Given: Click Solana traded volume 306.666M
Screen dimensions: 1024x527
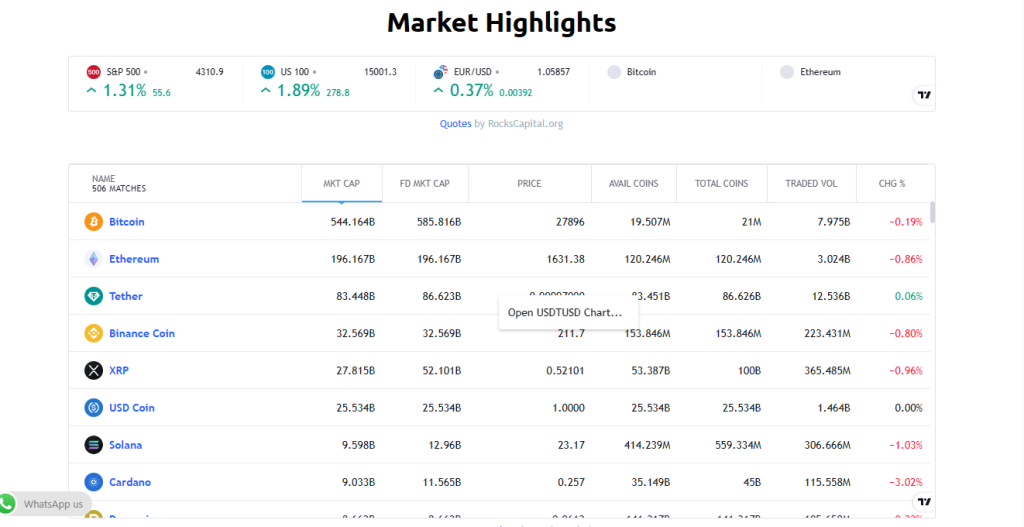Looking at the screenshot, I should [827, 445].
